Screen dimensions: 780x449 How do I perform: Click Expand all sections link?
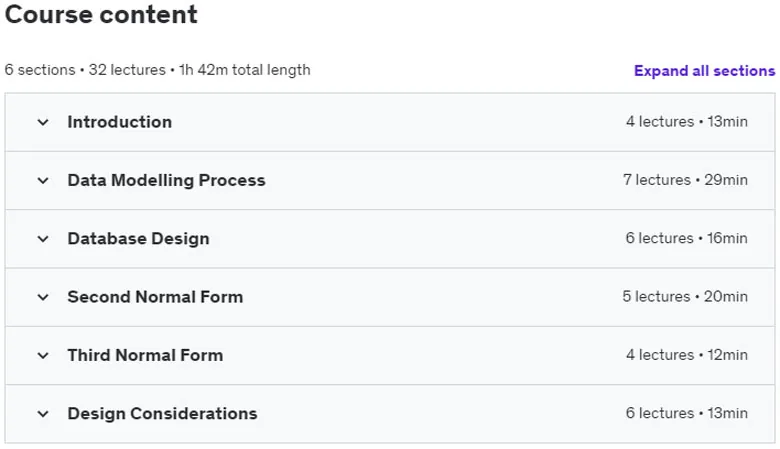coord(704,71)
